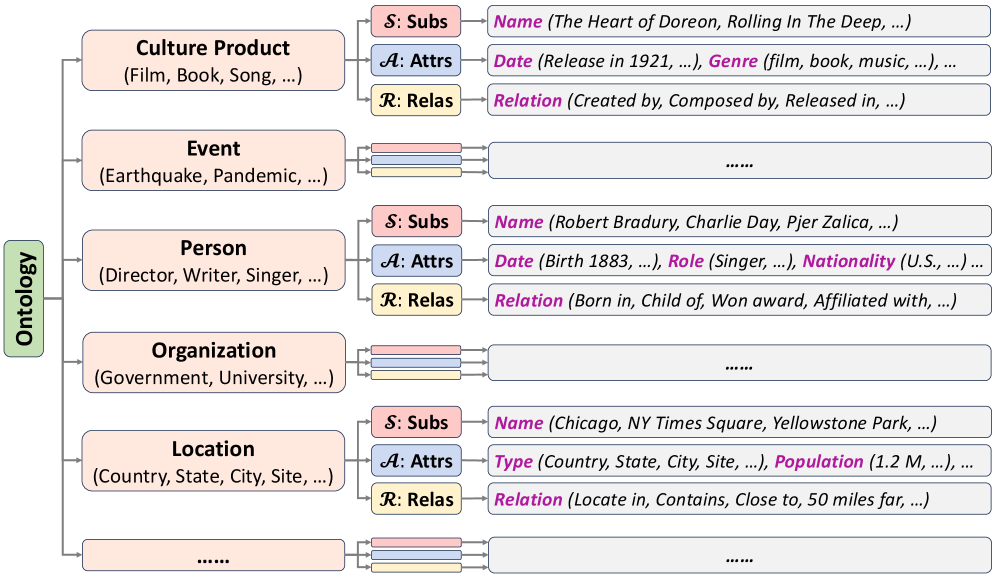Click the R: Relas box for Location

tap(416, 500)
